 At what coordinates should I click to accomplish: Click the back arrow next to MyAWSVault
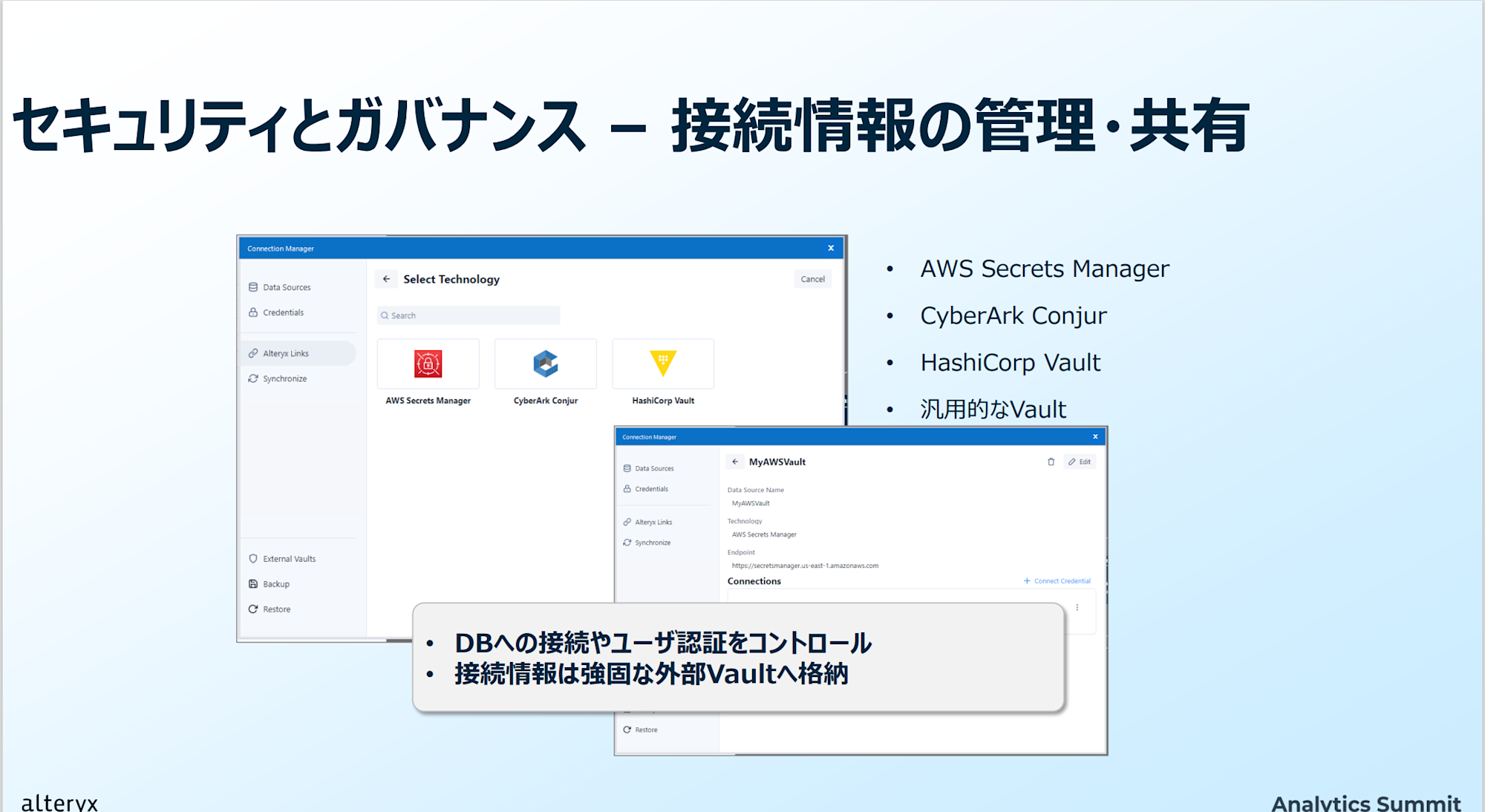click(x=735, y=462)
